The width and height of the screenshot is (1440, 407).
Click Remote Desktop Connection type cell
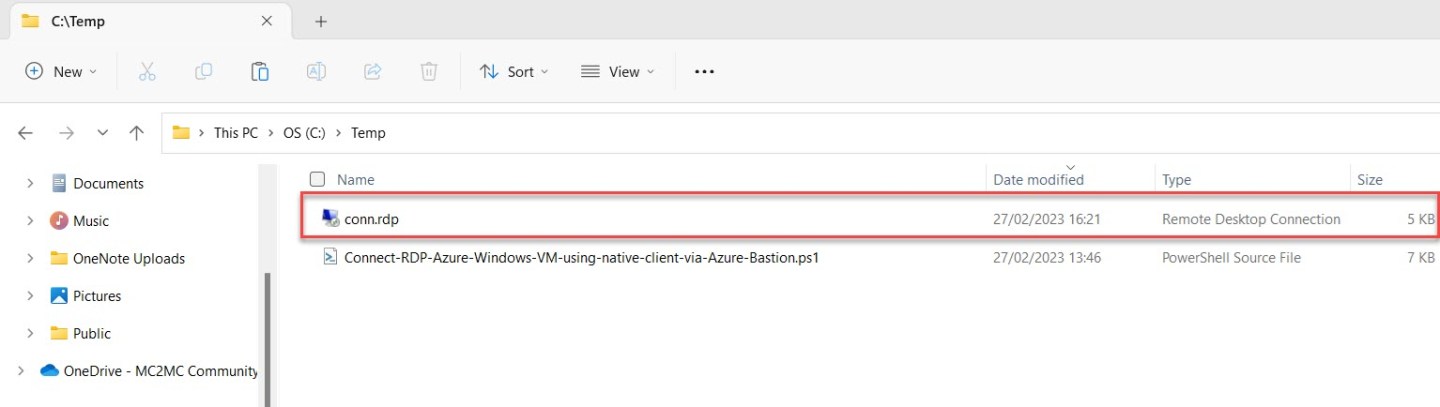click(1251, 219)
